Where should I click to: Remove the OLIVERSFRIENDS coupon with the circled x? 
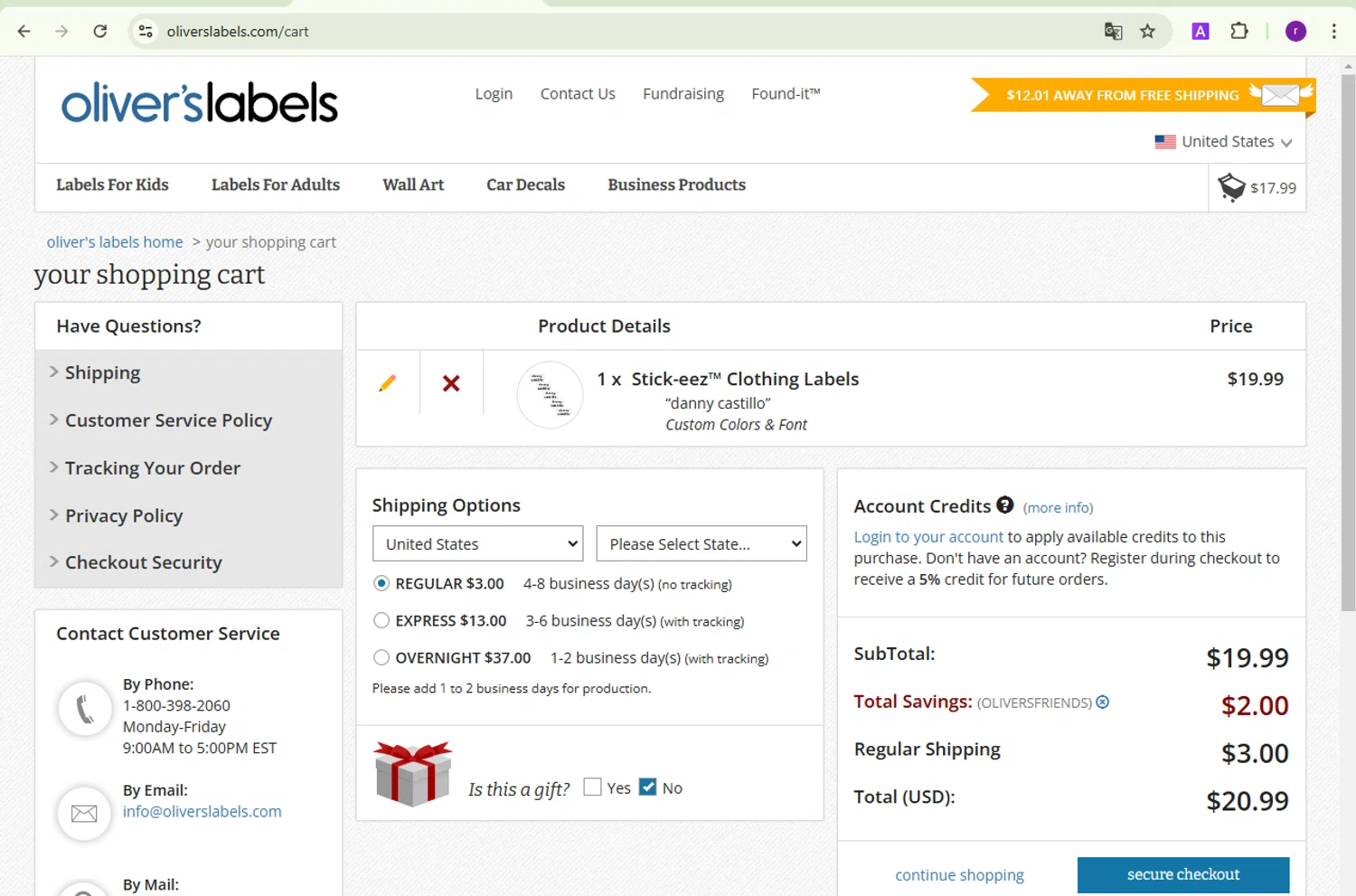click(x=1103, y=703)
